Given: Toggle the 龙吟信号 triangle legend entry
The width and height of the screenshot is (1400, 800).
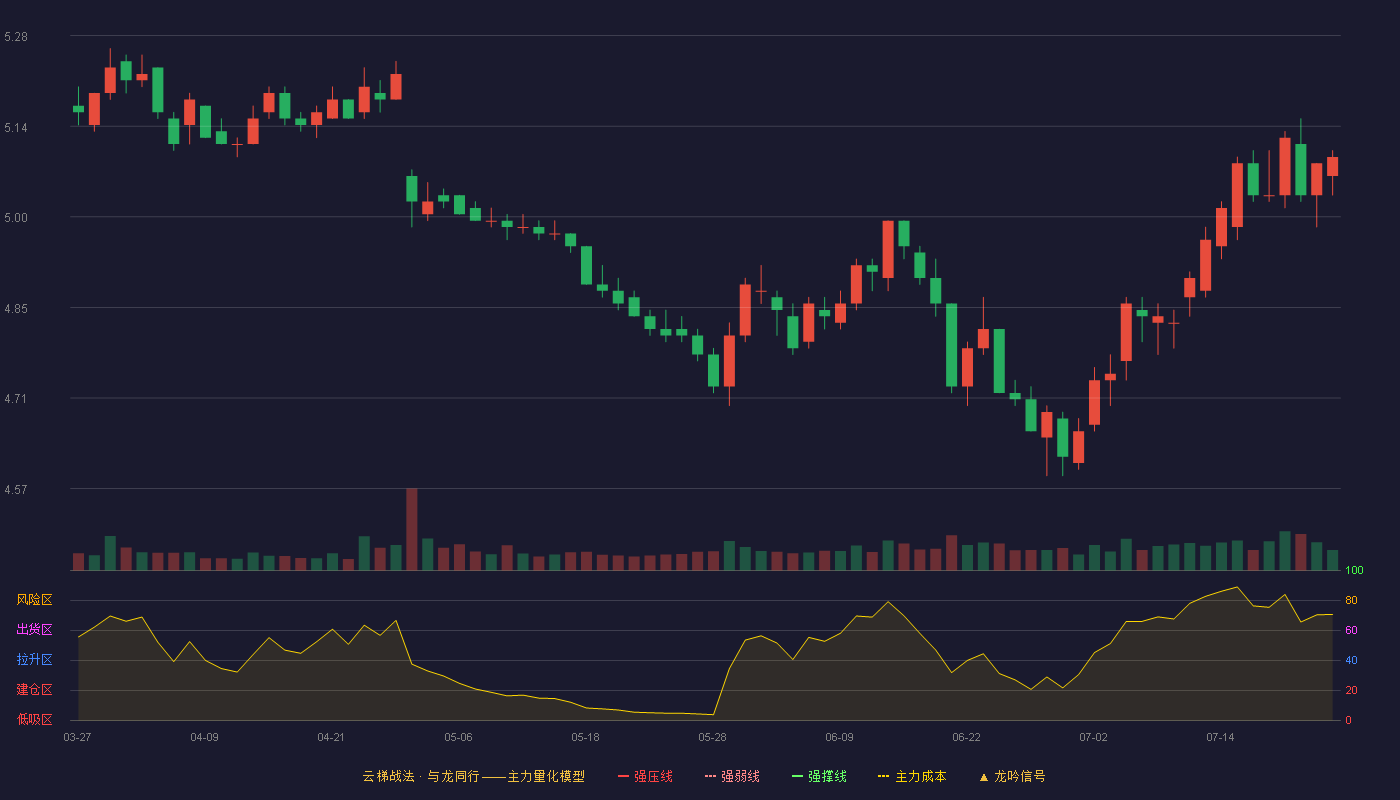Looking at the screenshot, I should tap(1012, 776).
